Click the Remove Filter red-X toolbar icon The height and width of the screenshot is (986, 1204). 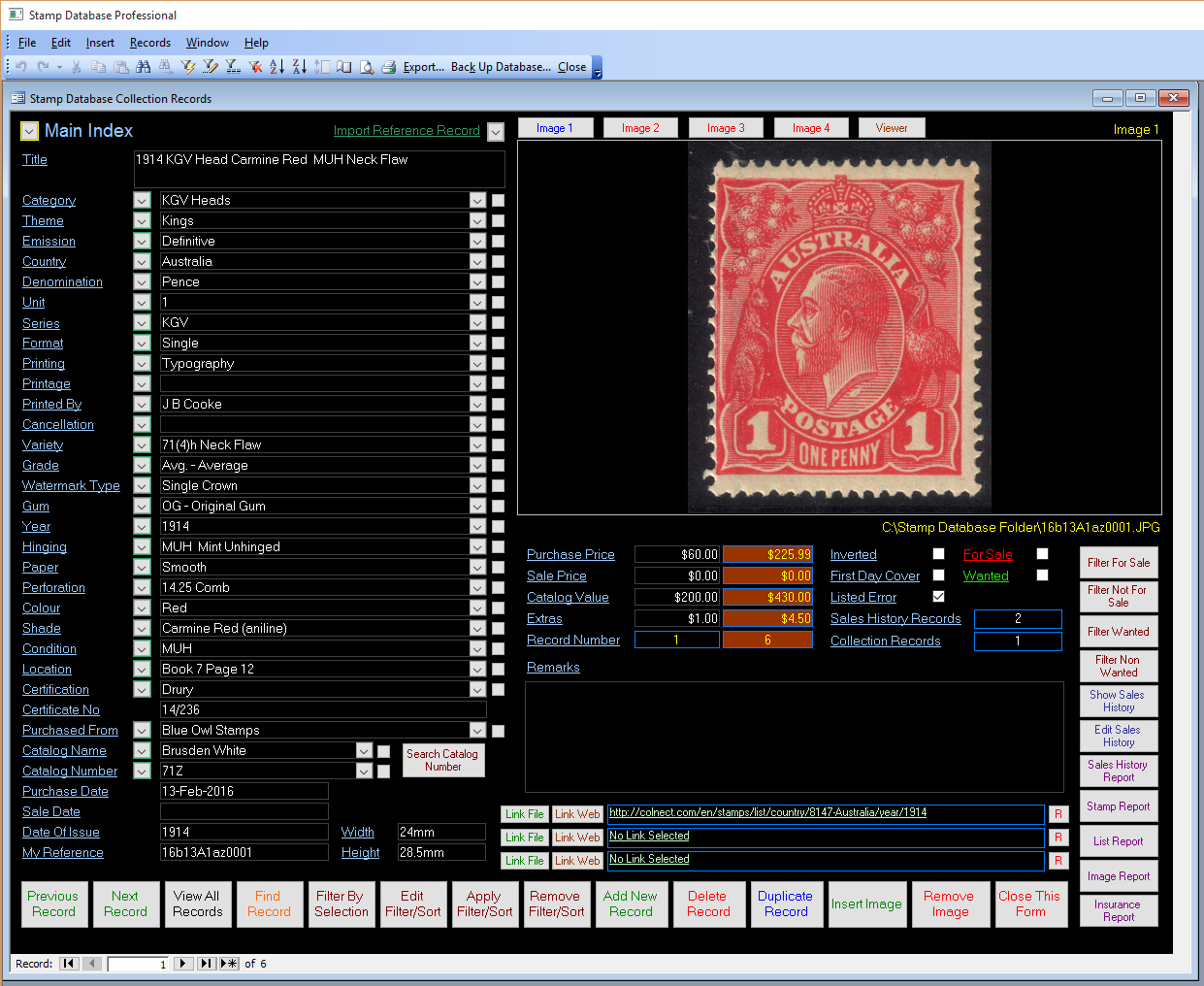coord(254,66)
